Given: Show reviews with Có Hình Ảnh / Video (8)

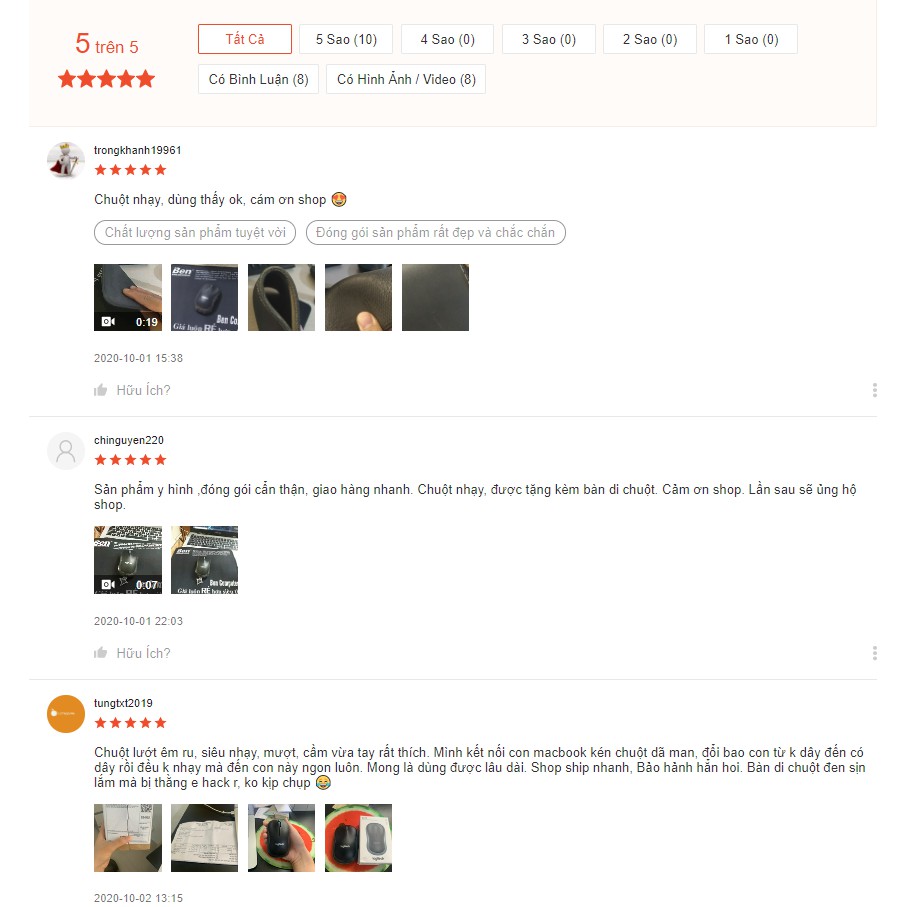Looking at the screenshot, I should pos(406,79).
